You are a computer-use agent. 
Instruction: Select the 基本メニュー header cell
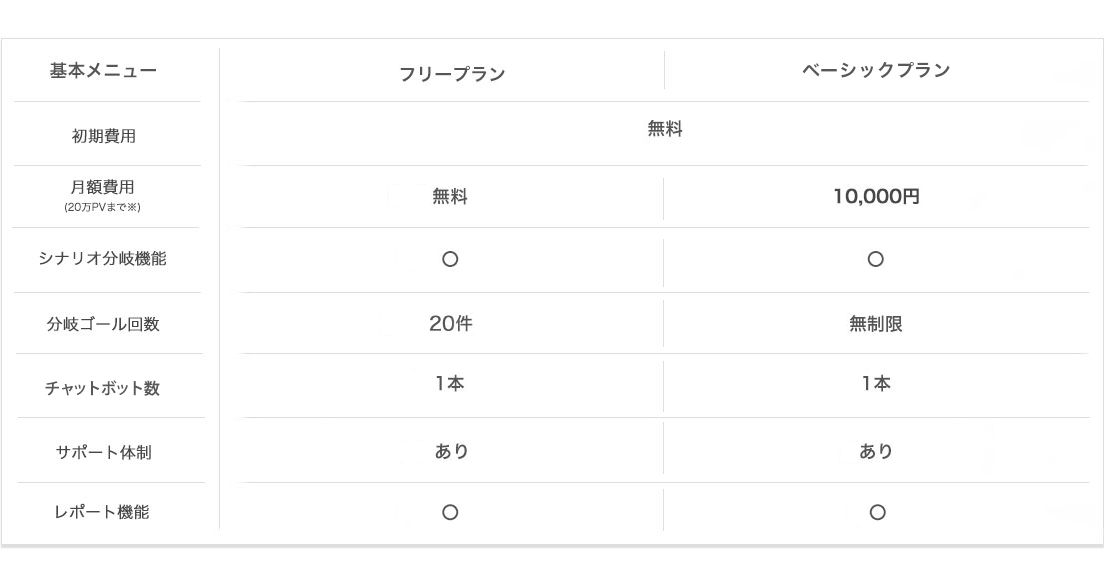[x=103, y=70]
